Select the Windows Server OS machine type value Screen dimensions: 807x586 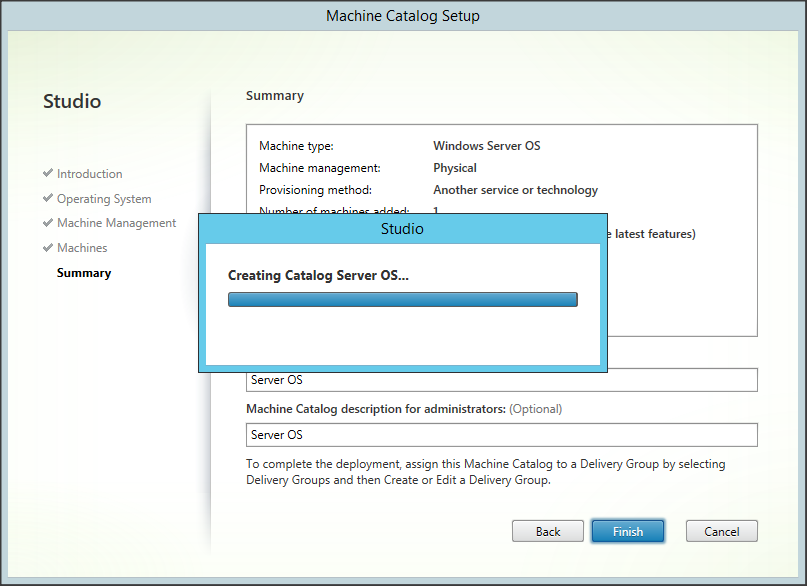pyautogui.click(x=486, y=146)
